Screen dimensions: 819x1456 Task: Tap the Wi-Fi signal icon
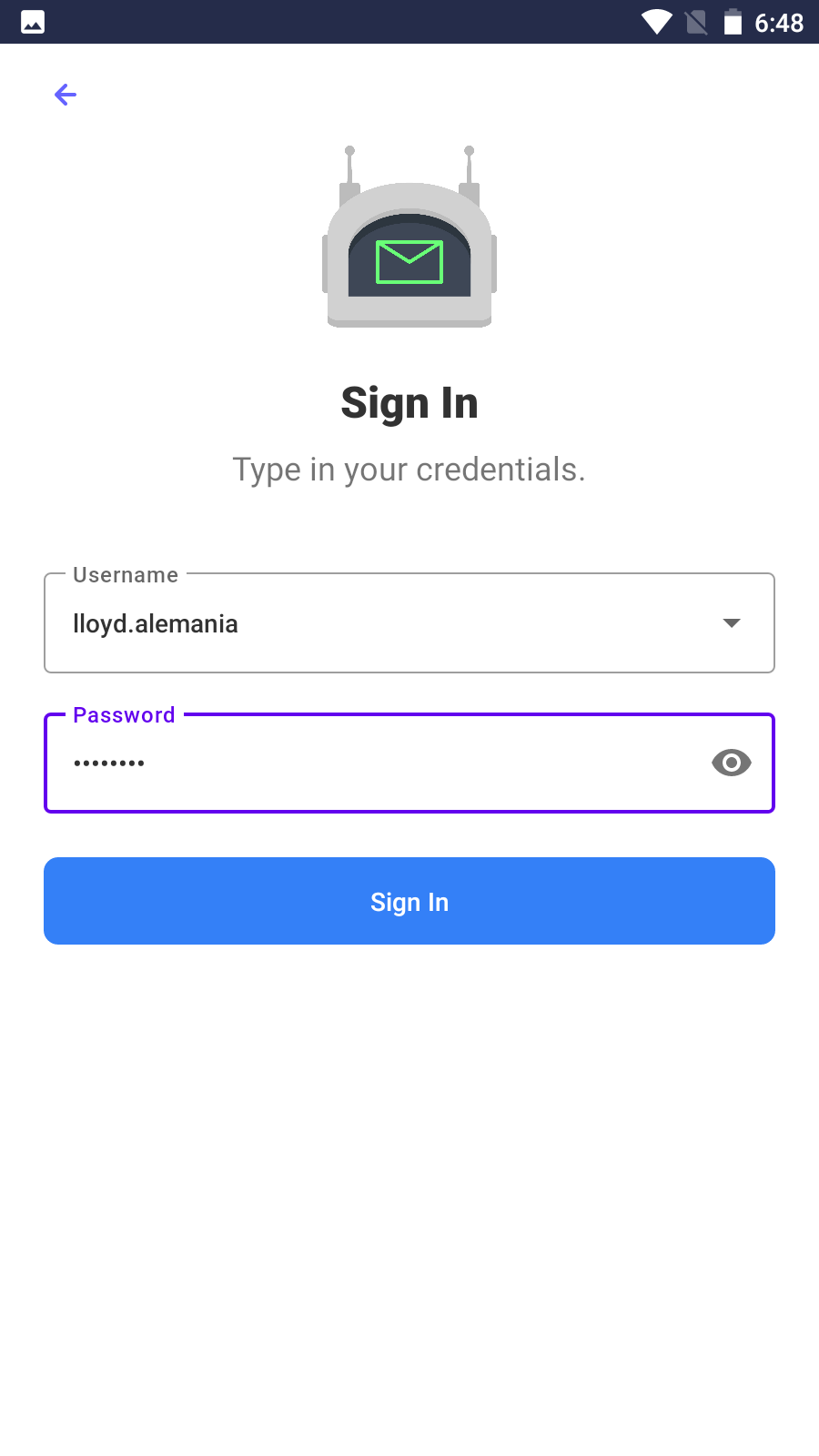(656, 22)
